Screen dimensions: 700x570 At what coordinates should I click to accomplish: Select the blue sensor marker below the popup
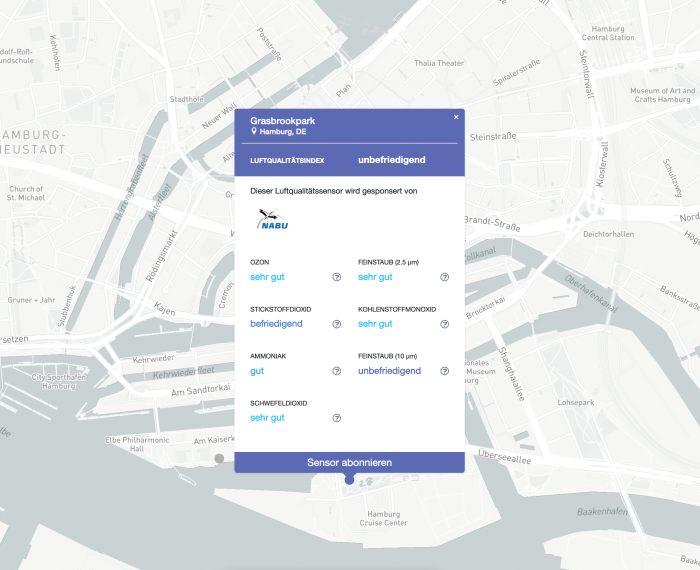(349, 480)
